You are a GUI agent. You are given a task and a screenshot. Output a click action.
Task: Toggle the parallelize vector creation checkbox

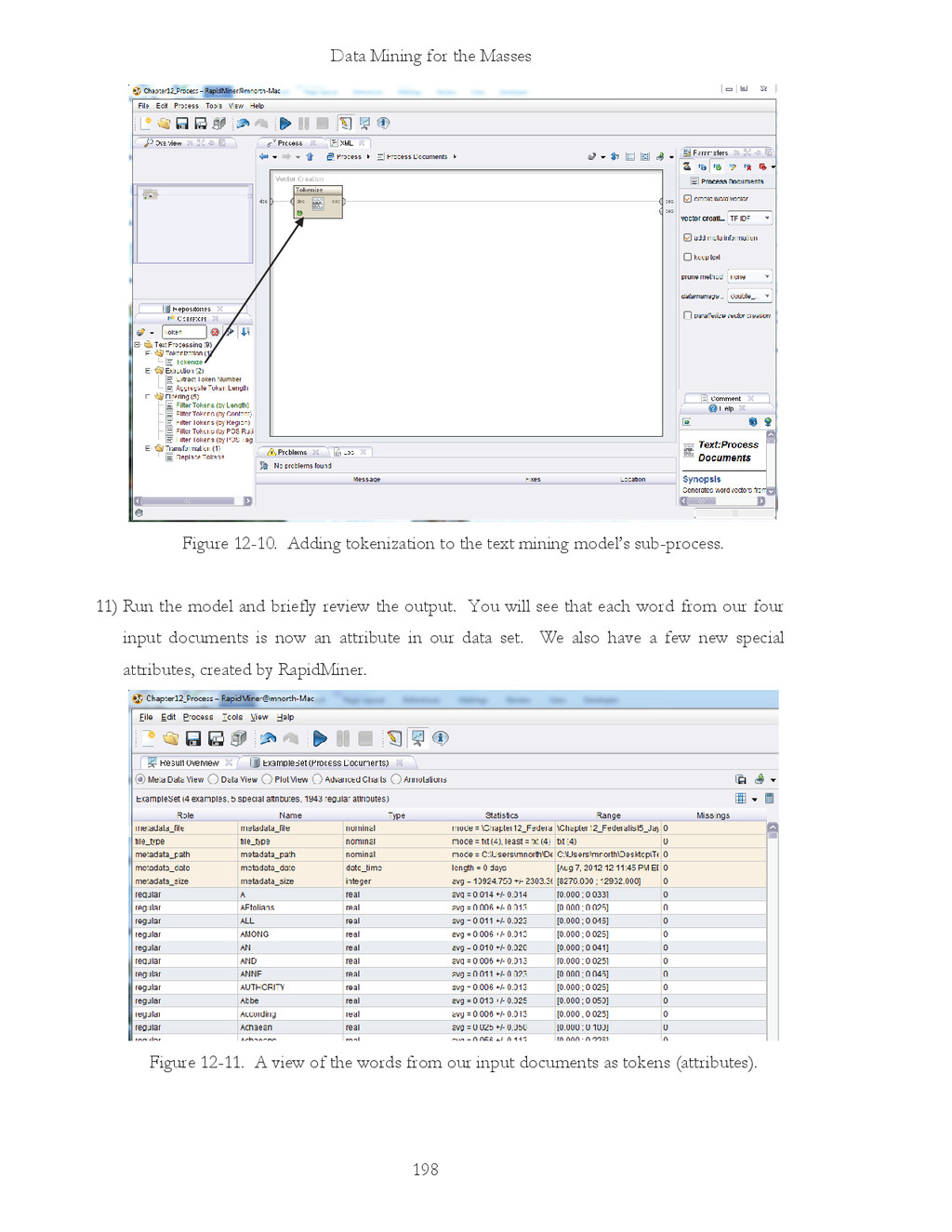click(x=688, y=315)
